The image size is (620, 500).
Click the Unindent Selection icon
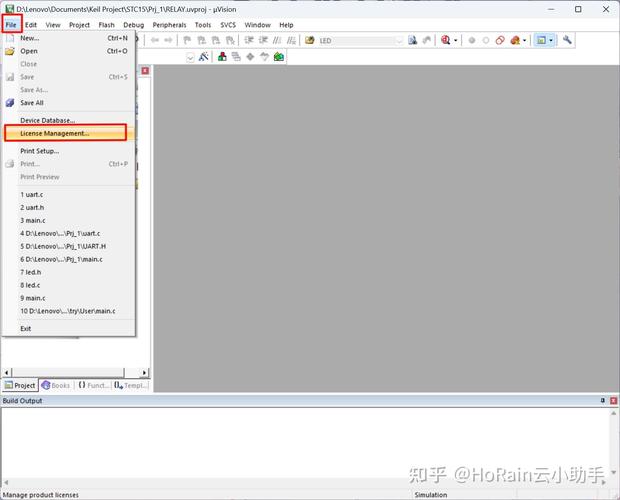click(263, 40)
